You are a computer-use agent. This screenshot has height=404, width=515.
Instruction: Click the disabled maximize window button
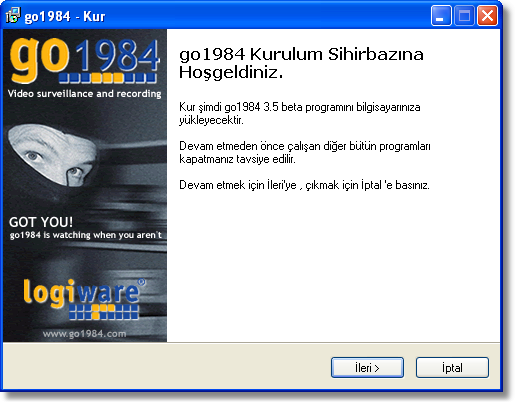point(464,15)
